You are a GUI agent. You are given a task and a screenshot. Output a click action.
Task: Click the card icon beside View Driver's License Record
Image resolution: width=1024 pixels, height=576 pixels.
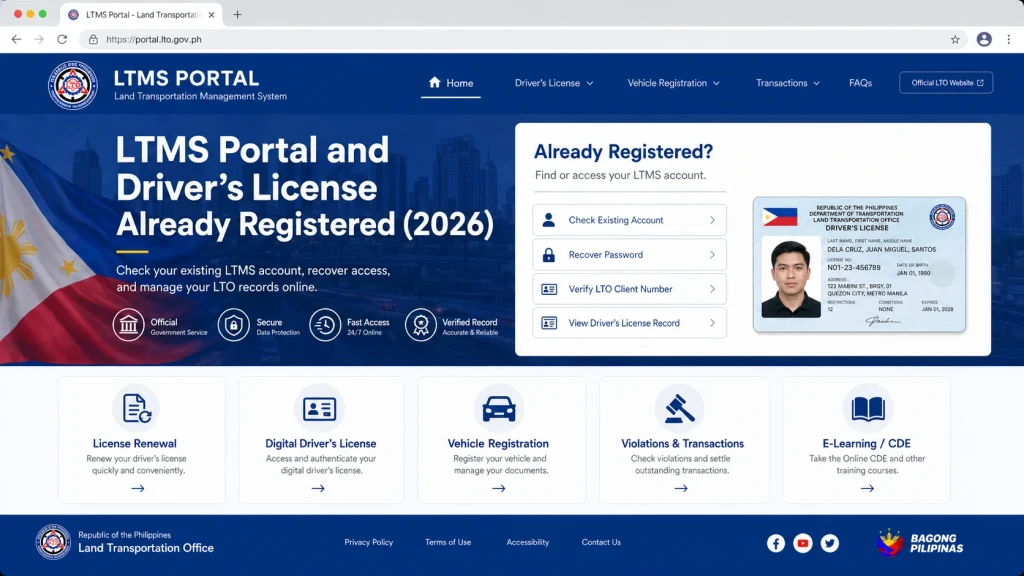[549, 323]
